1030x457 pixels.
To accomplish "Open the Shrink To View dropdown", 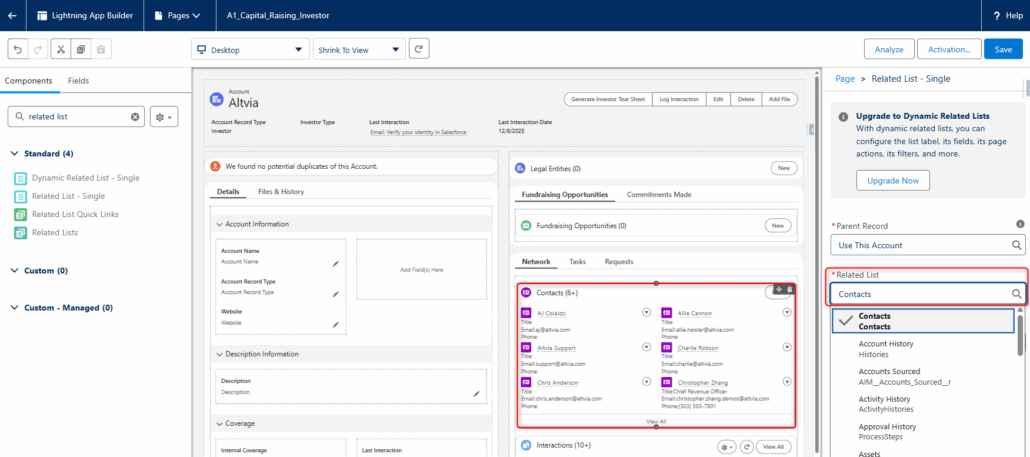I will tap(358, 49).
